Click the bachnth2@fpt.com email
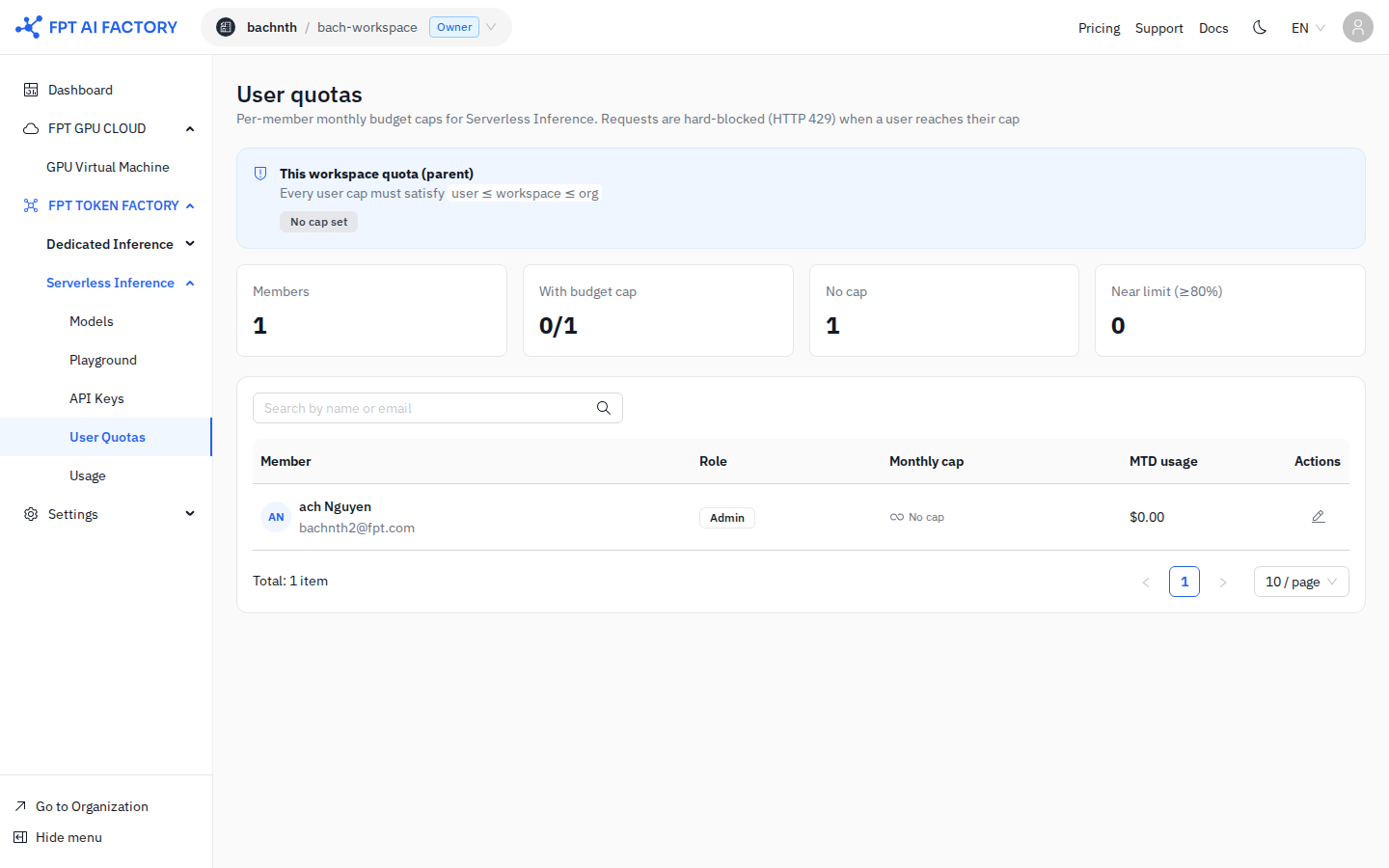 point(357,528)
